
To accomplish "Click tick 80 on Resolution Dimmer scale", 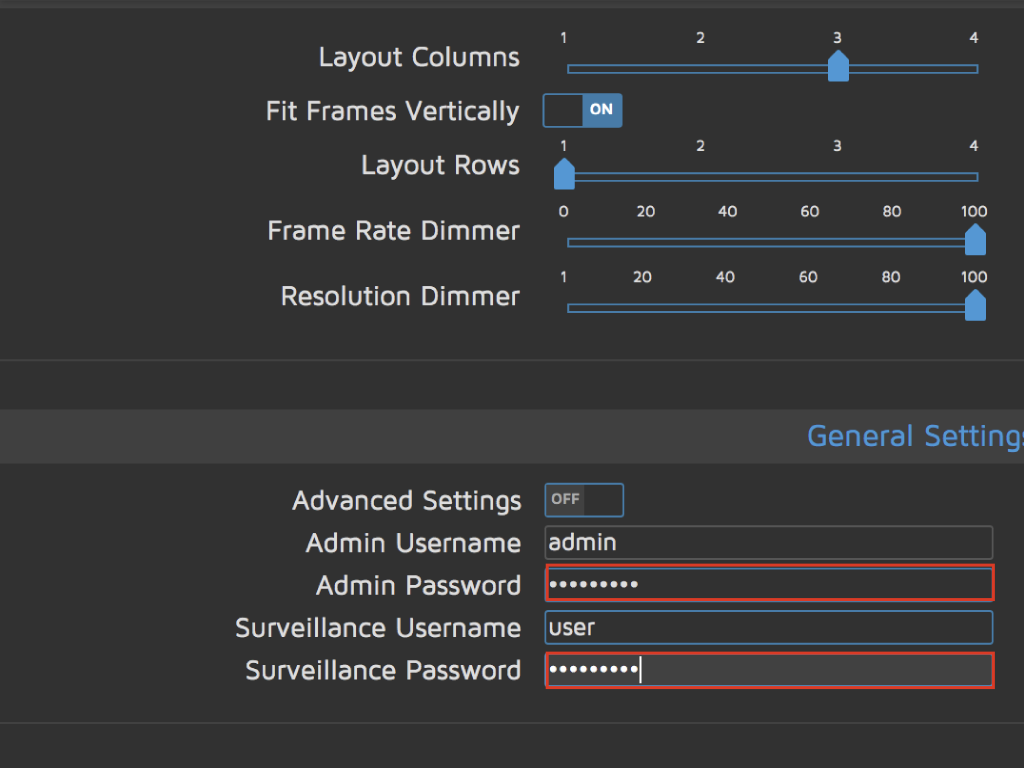I will click(x=891, y=277).
